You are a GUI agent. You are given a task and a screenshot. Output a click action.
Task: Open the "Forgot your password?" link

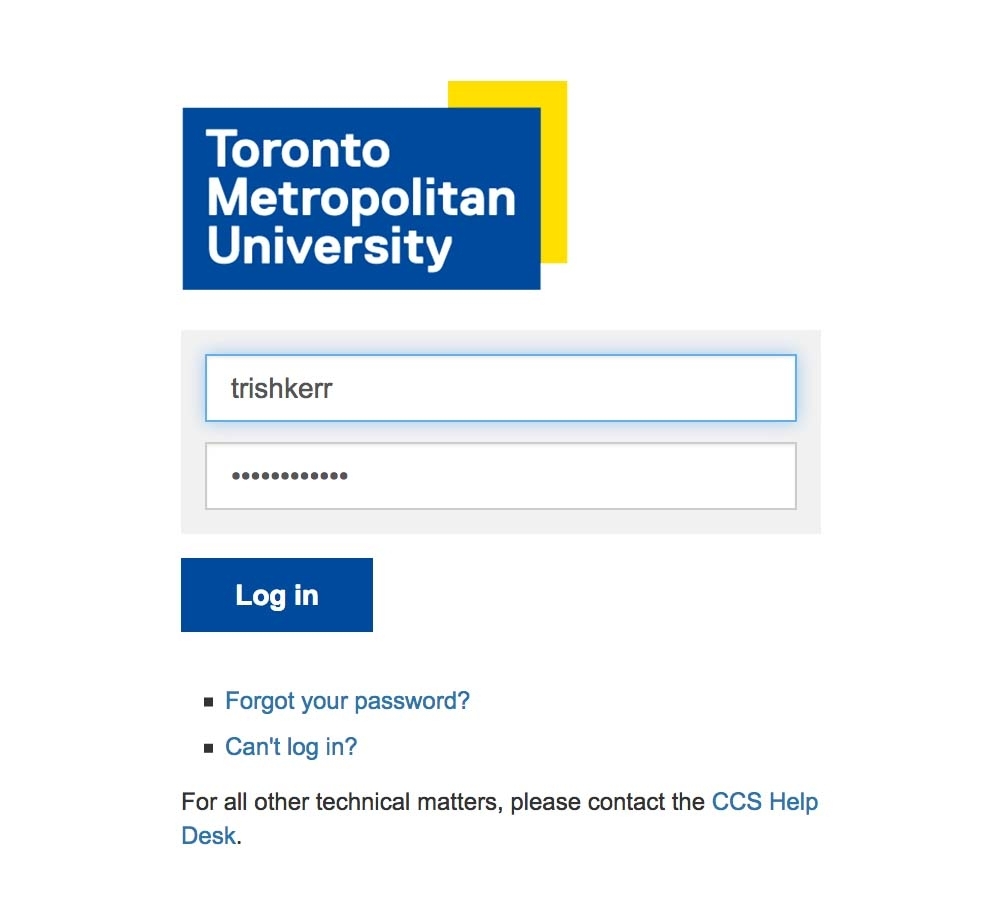[347, 701]
